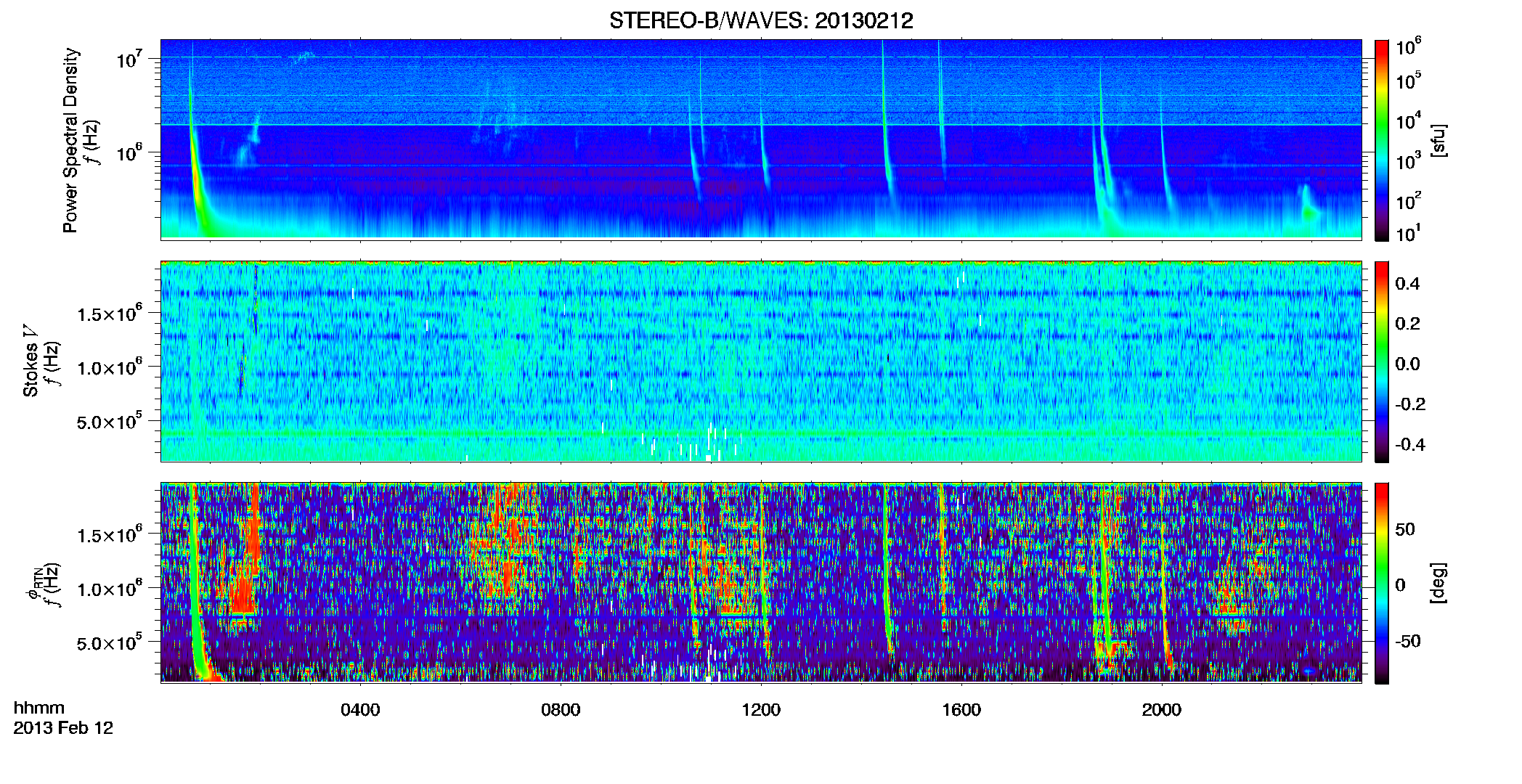Screen dimensions: 1522x784
Task: Click the 10^2 value on sfu colorbar
Action: 1409,201
